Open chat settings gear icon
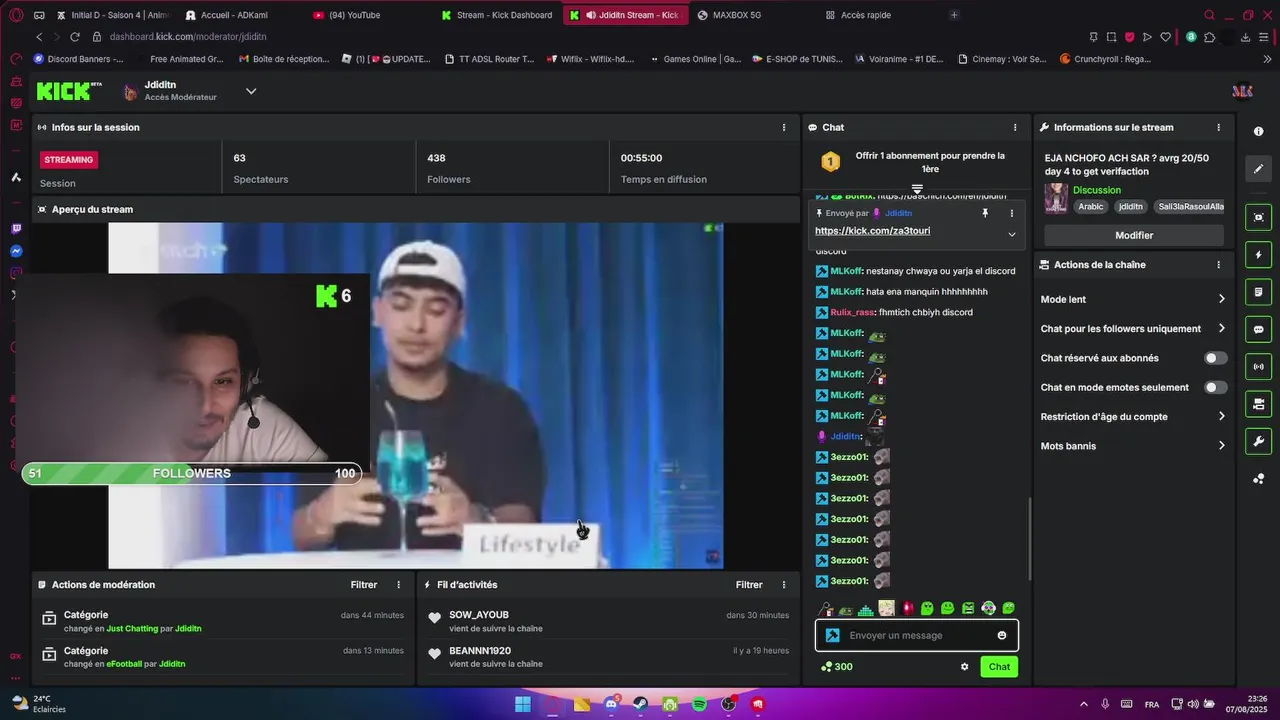The image size is (1280, 720). [x=964, y=667]
